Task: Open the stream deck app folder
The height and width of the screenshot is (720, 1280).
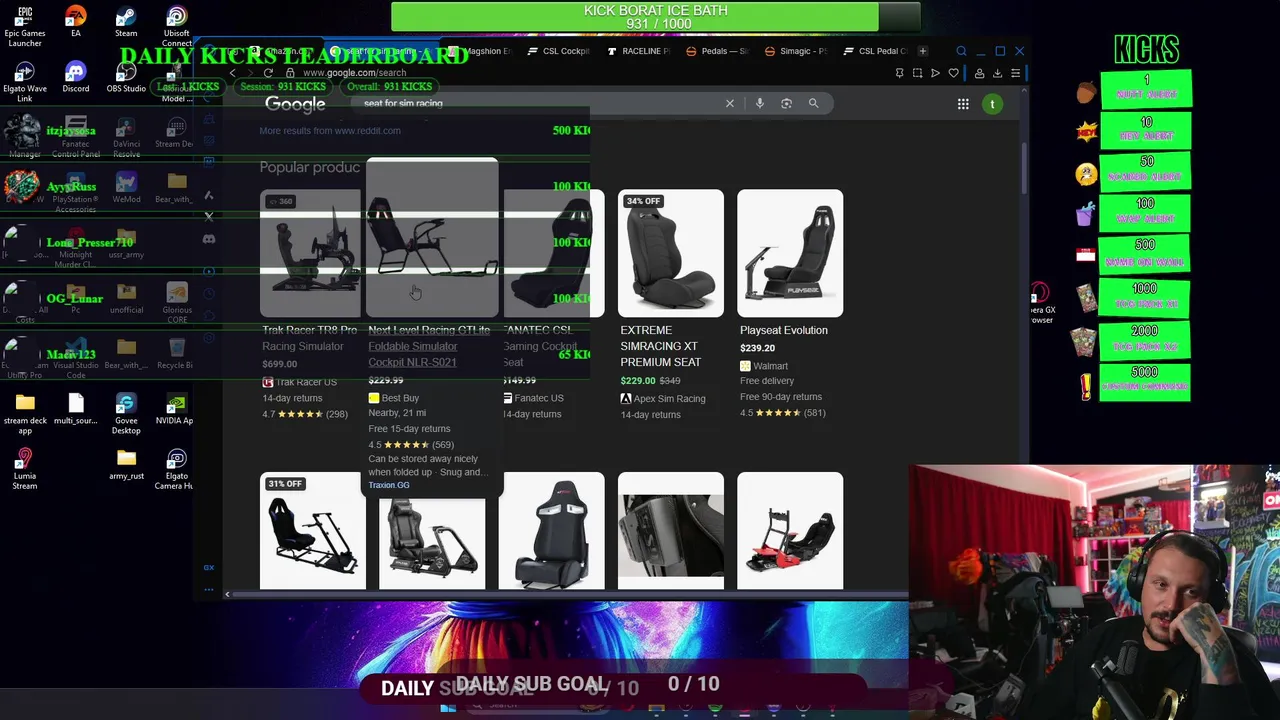Action: click(25, 414)
